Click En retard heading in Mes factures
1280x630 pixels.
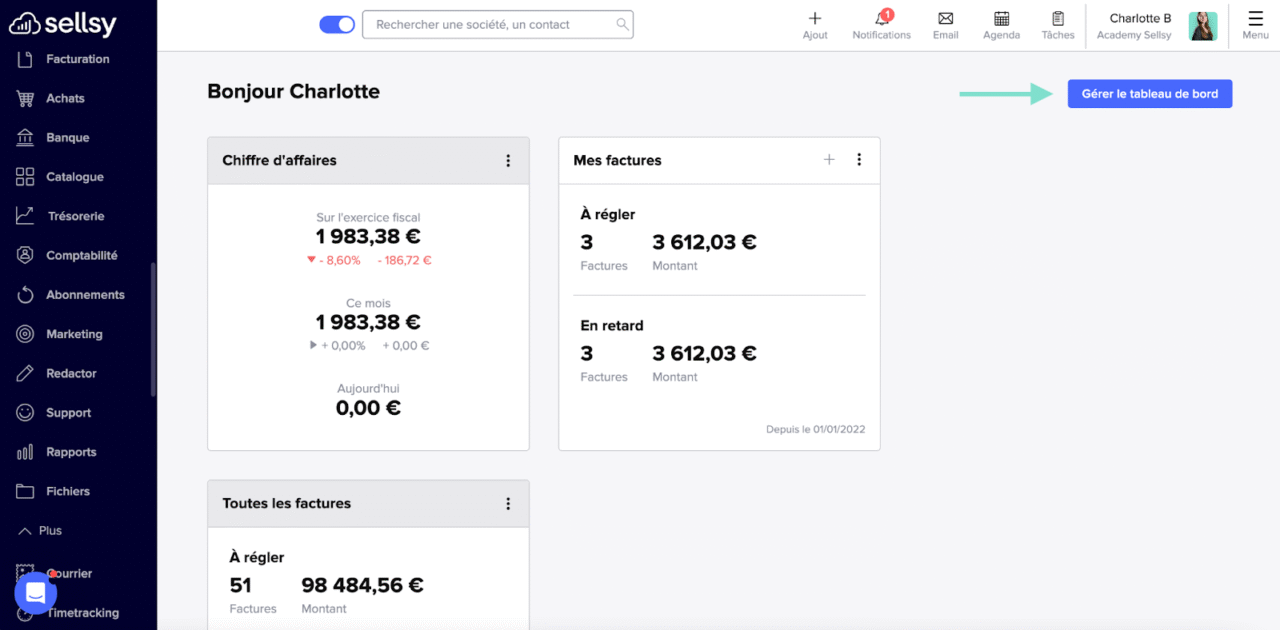[612, 326]
